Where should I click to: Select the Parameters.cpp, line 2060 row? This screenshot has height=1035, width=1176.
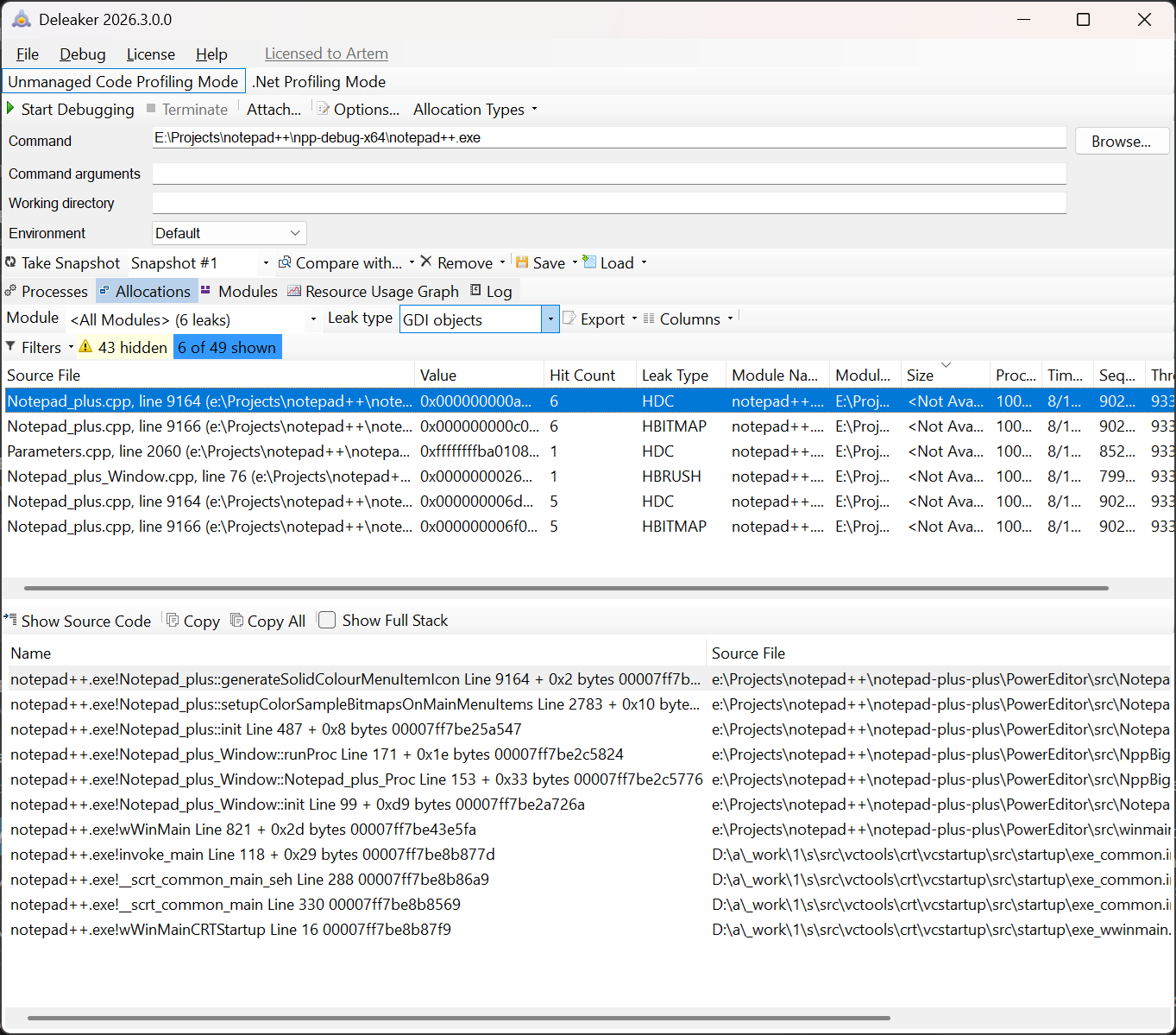(x=588, y=451)
